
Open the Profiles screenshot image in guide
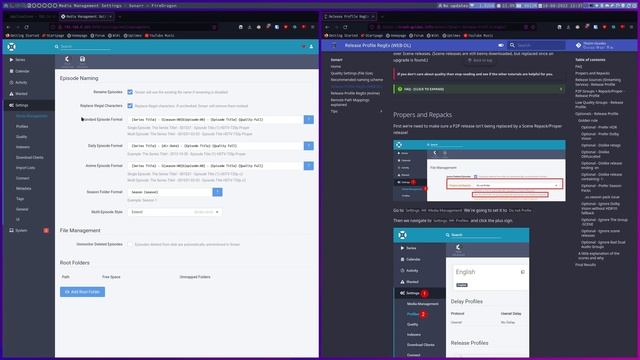pos(461,293)
